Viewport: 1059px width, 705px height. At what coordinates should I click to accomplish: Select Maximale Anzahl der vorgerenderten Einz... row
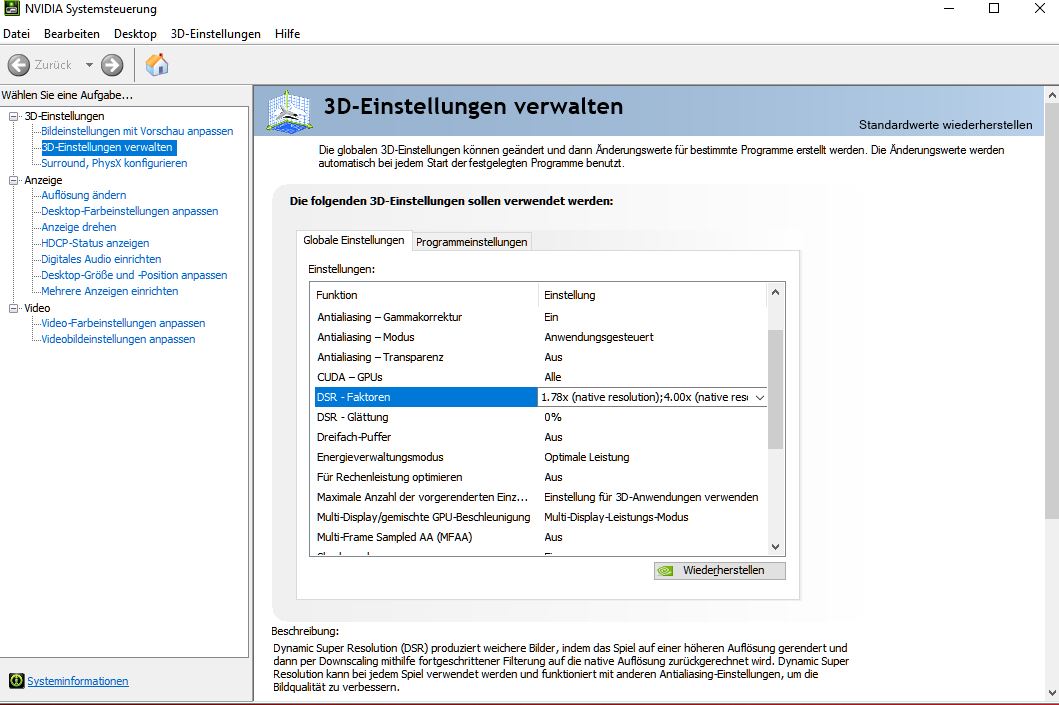pyautogui.click(x=540, y=497)
